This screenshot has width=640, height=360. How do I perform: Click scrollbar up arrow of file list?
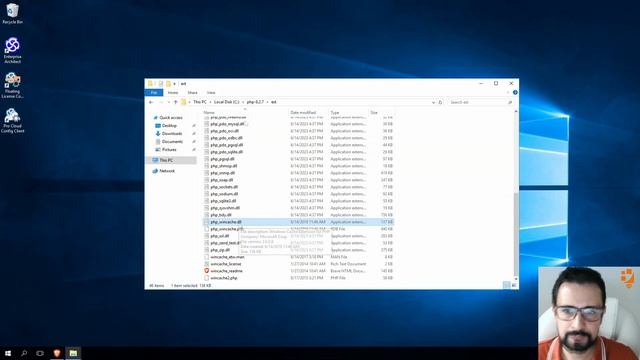tap(516, 112)
